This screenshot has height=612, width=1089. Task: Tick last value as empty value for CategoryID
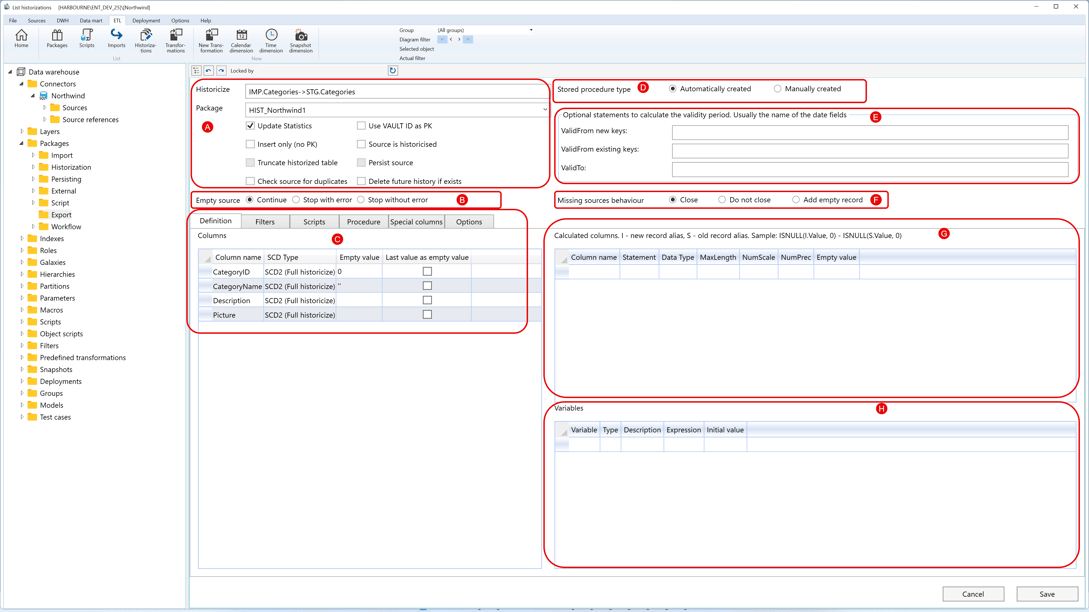[x=427, y=272]
